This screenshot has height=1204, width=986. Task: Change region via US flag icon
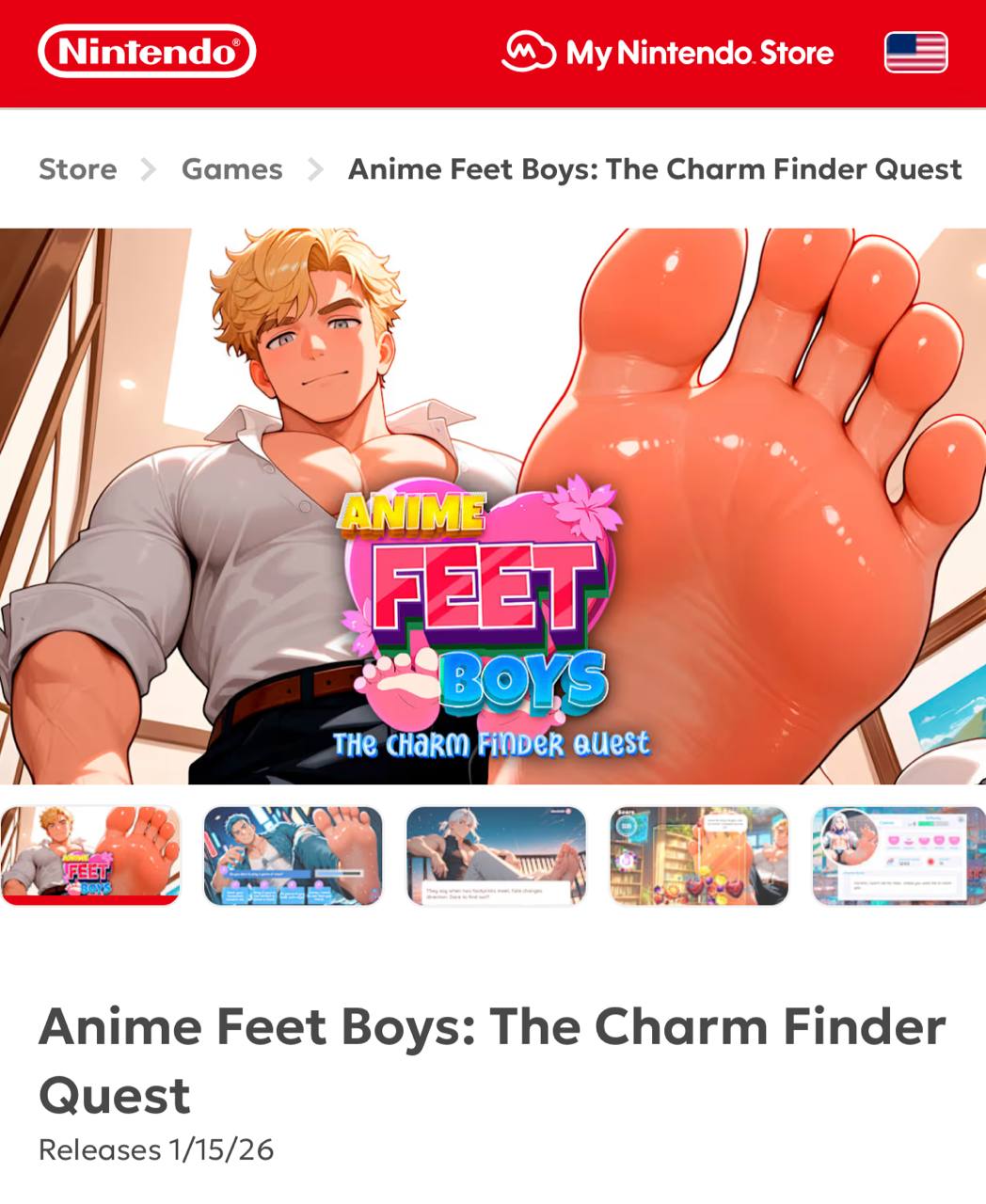(x=915, y=52)
